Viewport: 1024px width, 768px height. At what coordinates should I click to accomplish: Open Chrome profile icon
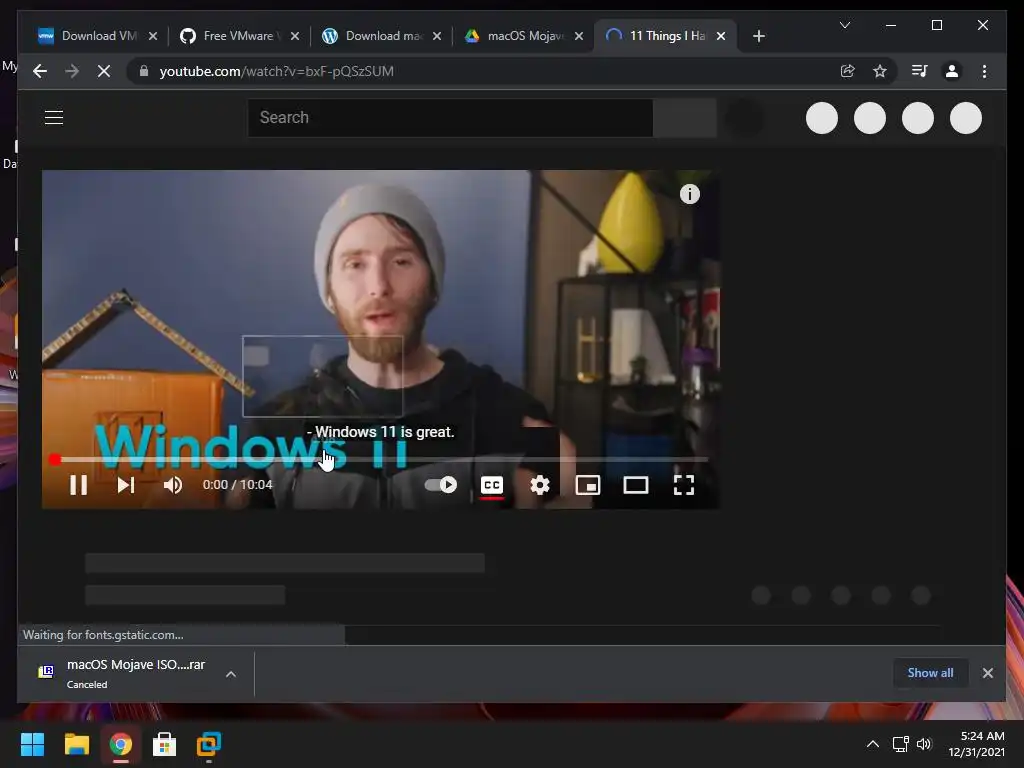pos(952,71)
